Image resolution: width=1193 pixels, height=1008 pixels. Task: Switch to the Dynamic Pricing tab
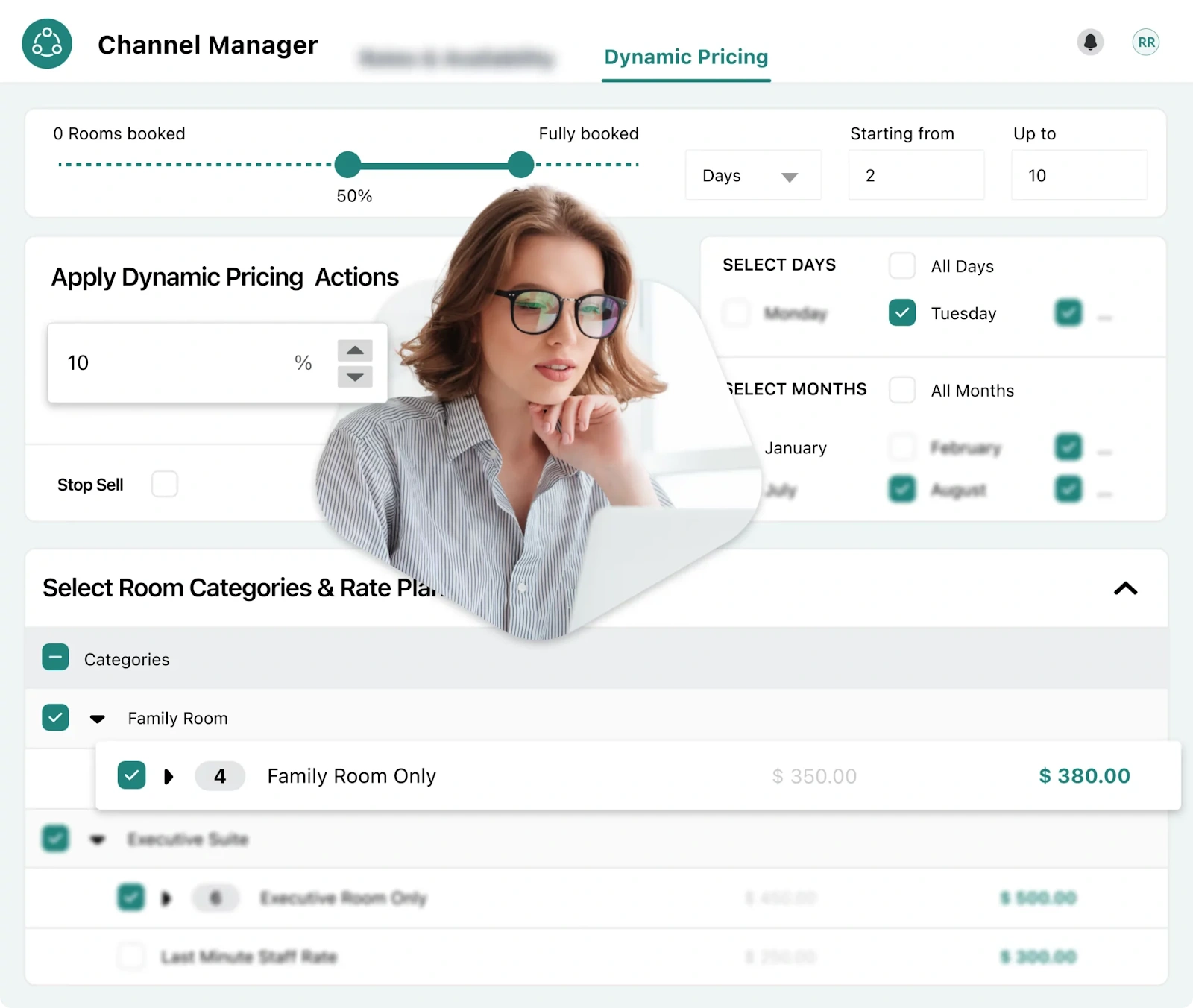click(686, 57)
